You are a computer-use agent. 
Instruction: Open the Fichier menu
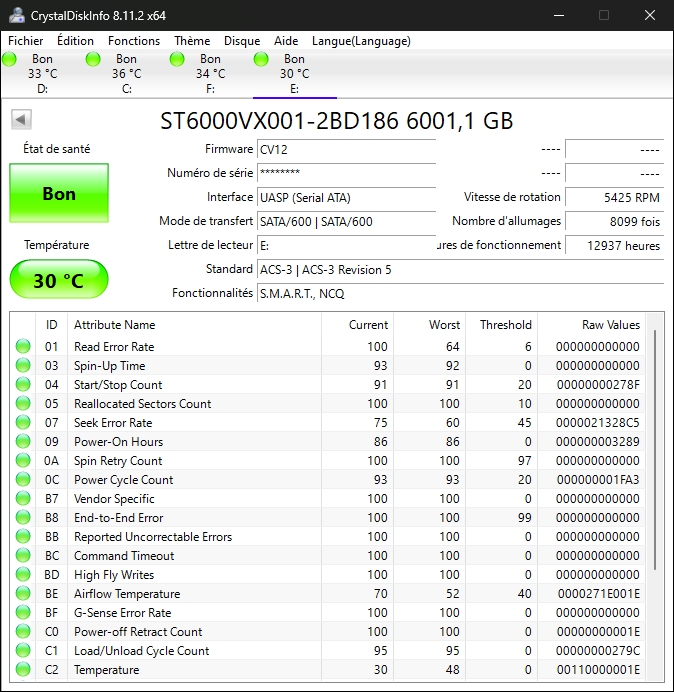click(26, 41)
